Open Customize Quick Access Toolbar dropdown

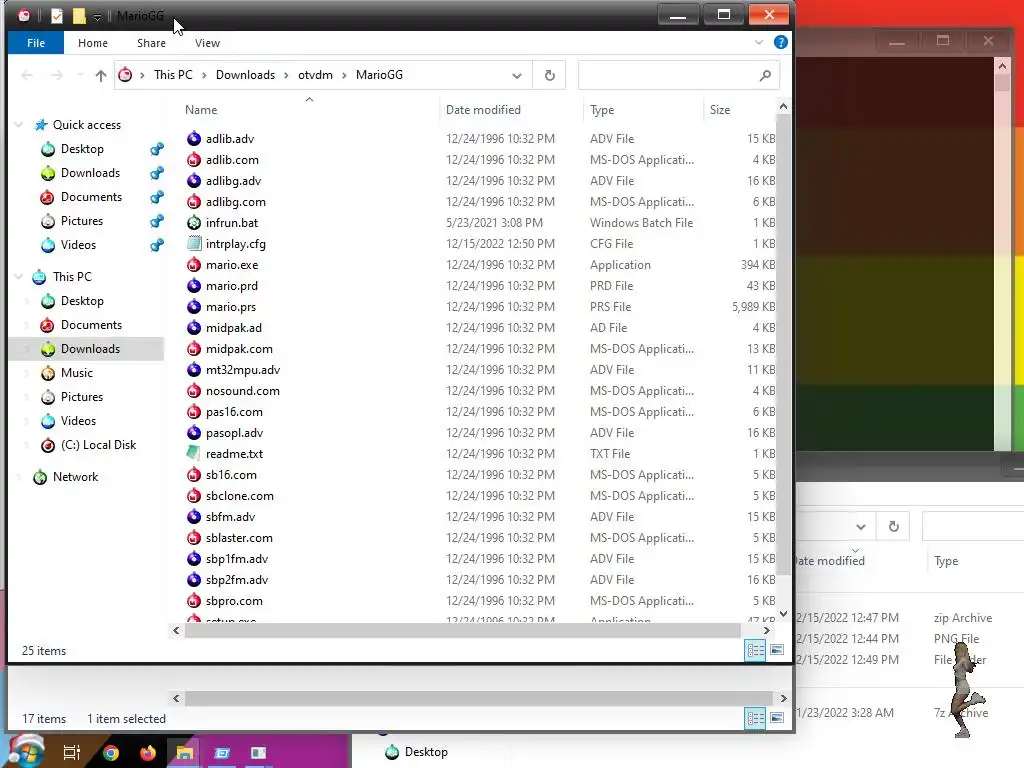(x=97, y=16)
